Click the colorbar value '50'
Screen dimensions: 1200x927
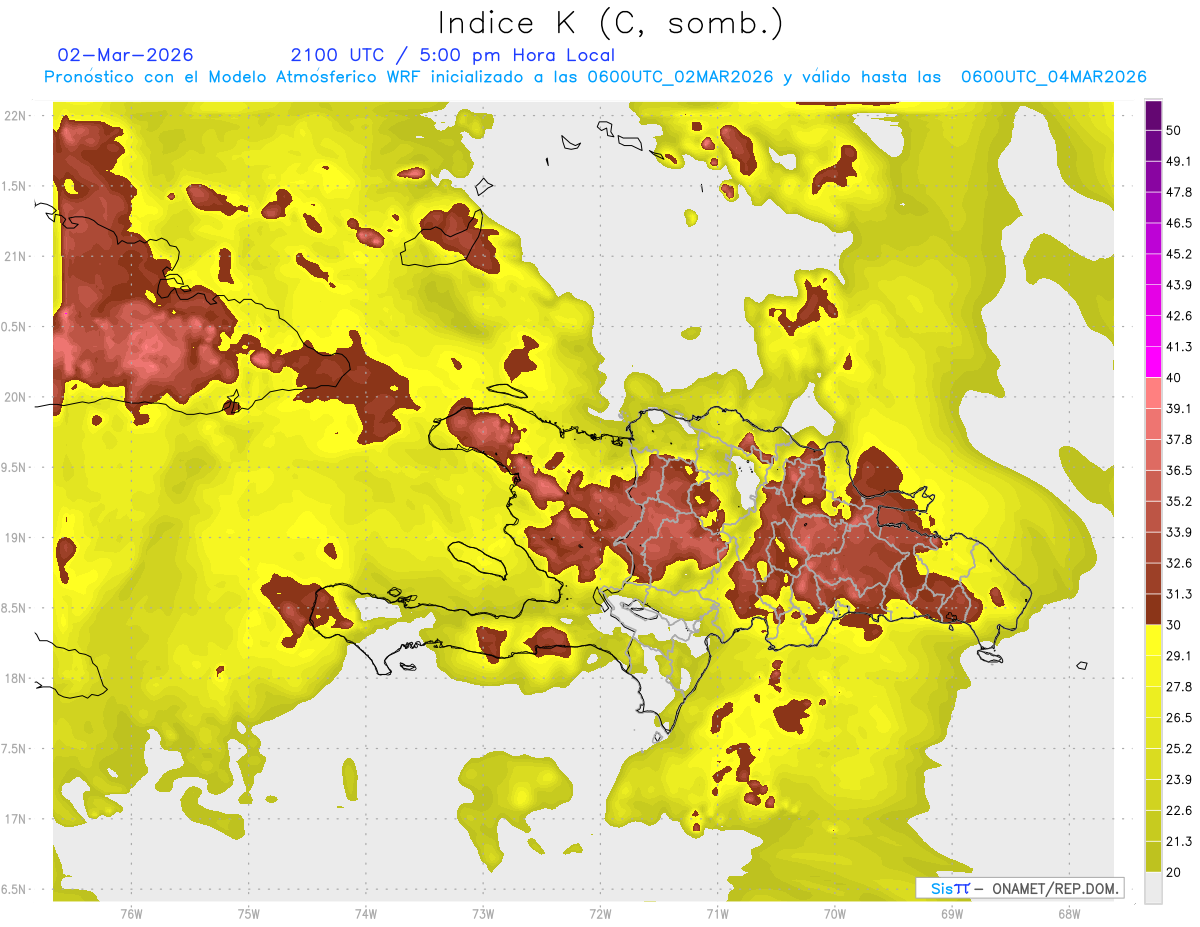[1174, 131]
